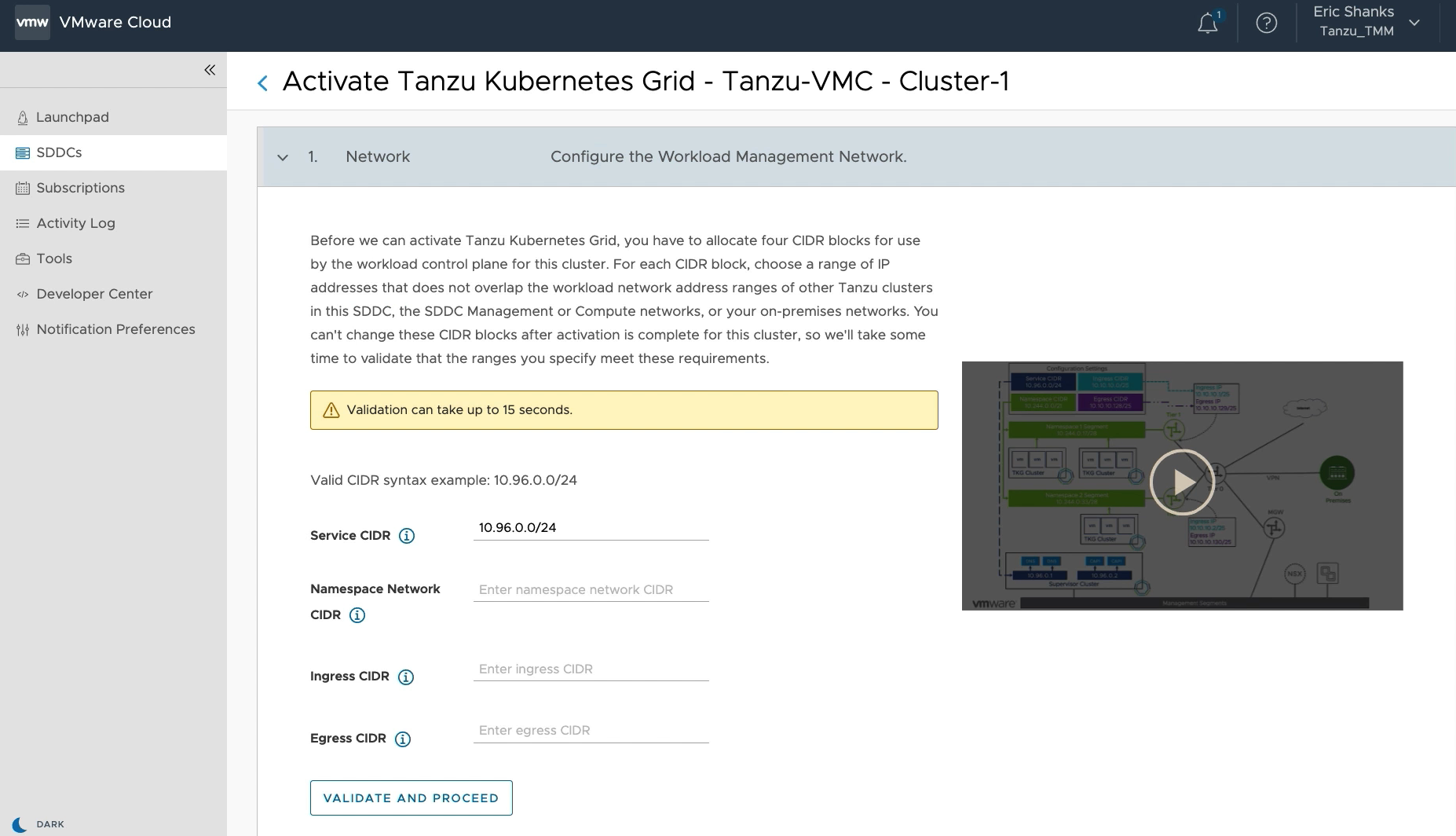The width and height of the screenshot is (1456, 836).
Task: Click the Tanzu_TMM organization name
Action: pos(1356,31)
